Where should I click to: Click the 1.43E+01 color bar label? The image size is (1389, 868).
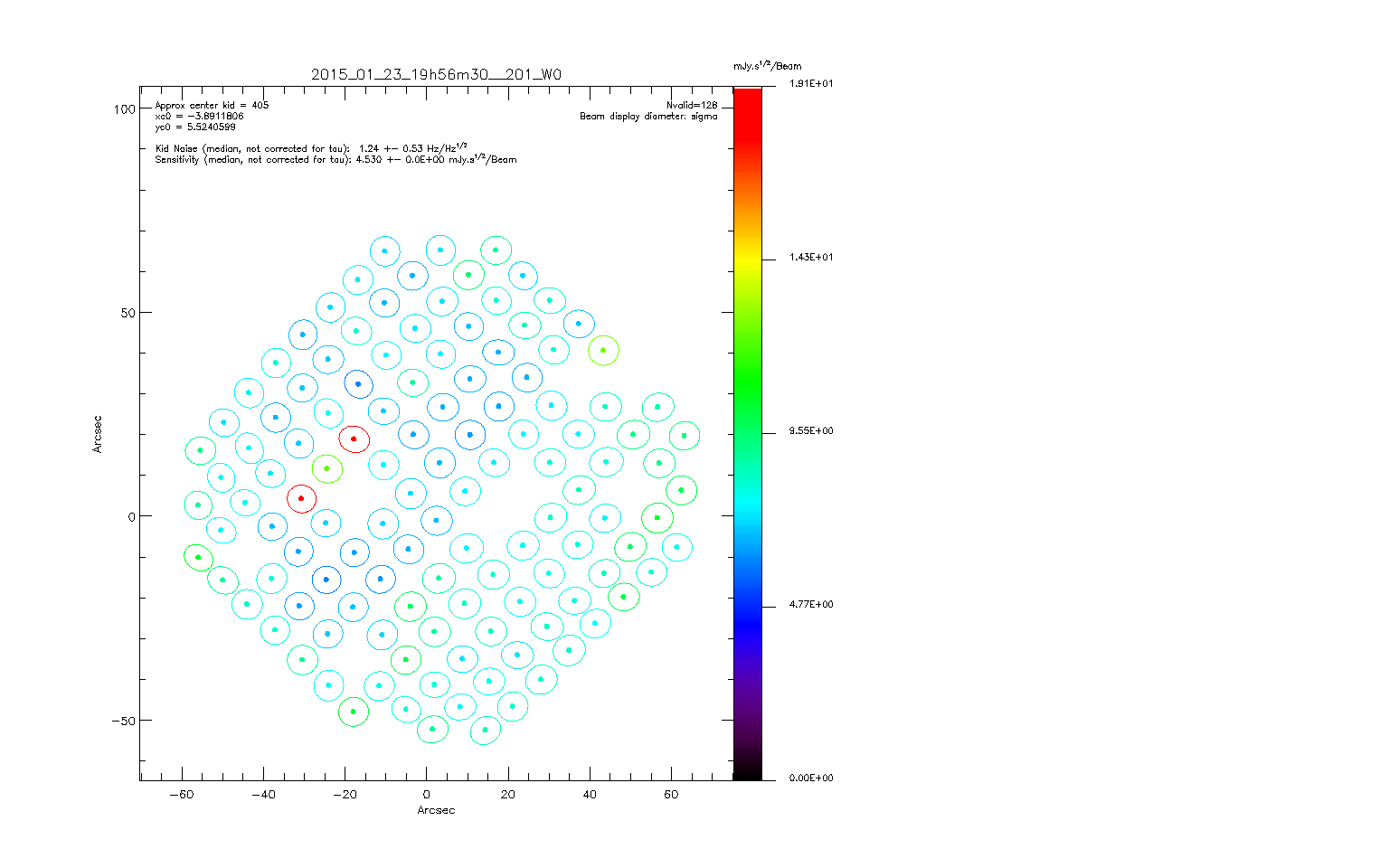(x=811, y=258)
